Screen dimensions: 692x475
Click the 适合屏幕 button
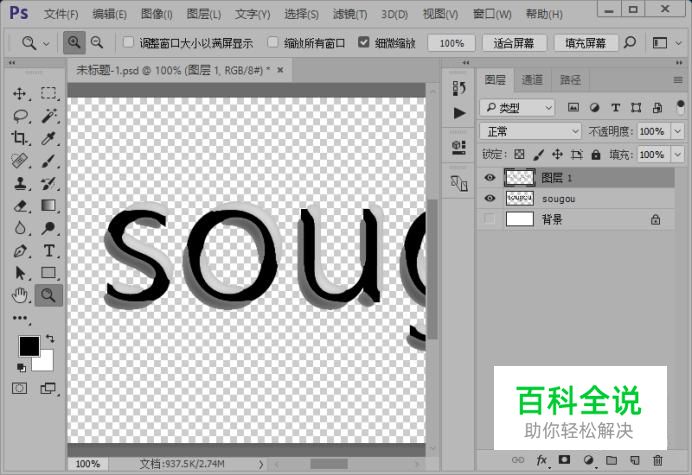coord(514,43)
